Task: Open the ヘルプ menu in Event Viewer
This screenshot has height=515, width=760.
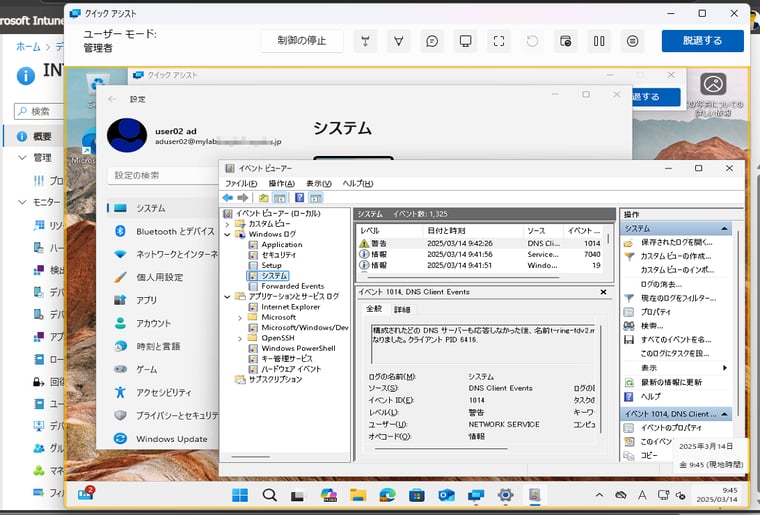Action: coord(358,184)
